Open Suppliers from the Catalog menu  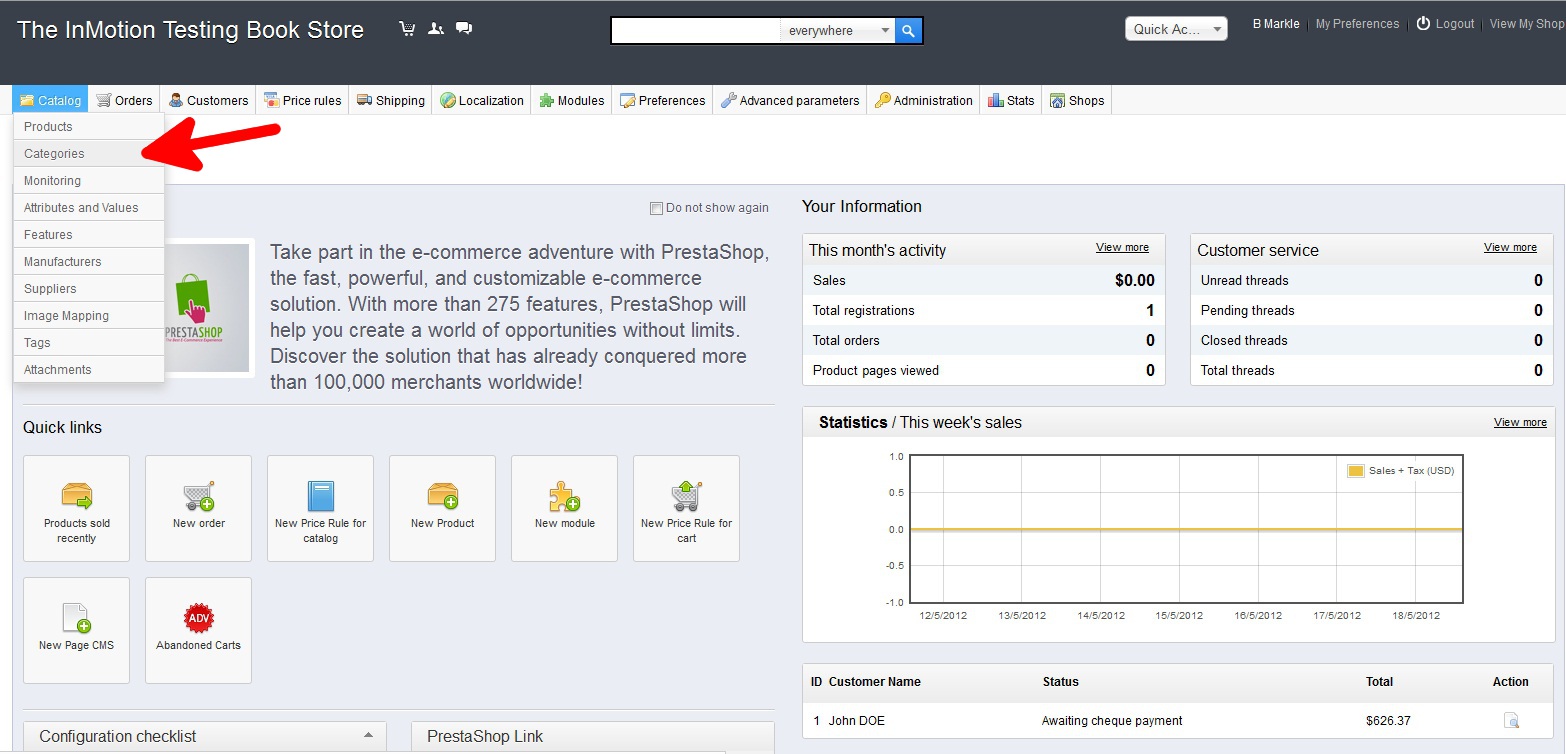click(89, 289)
